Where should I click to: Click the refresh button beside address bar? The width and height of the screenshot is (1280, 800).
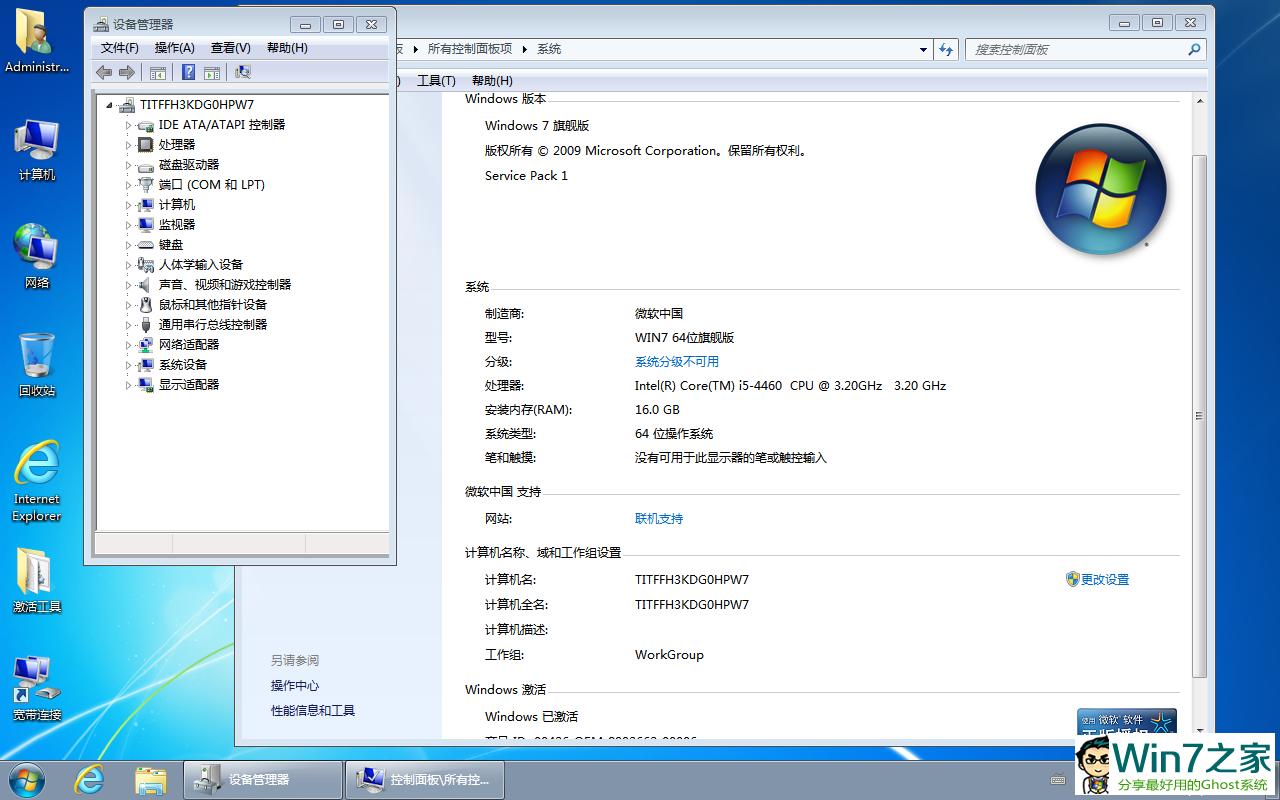946,49
